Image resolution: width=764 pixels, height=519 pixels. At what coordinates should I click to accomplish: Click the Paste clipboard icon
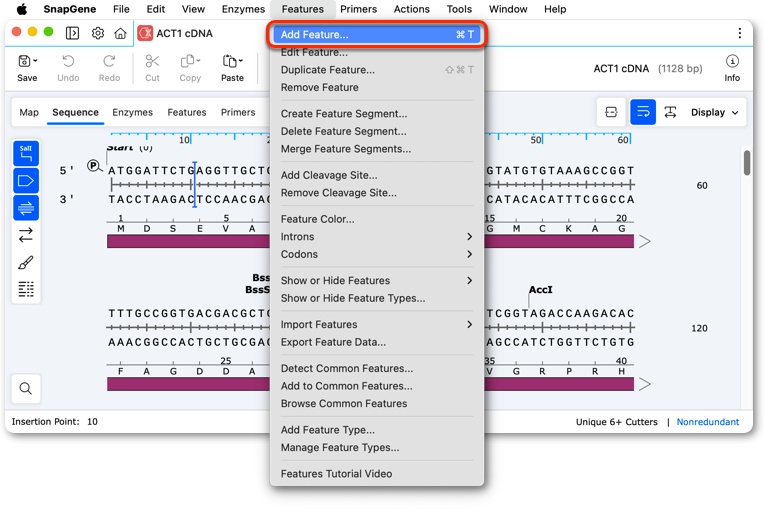click(x=229, y=61)
